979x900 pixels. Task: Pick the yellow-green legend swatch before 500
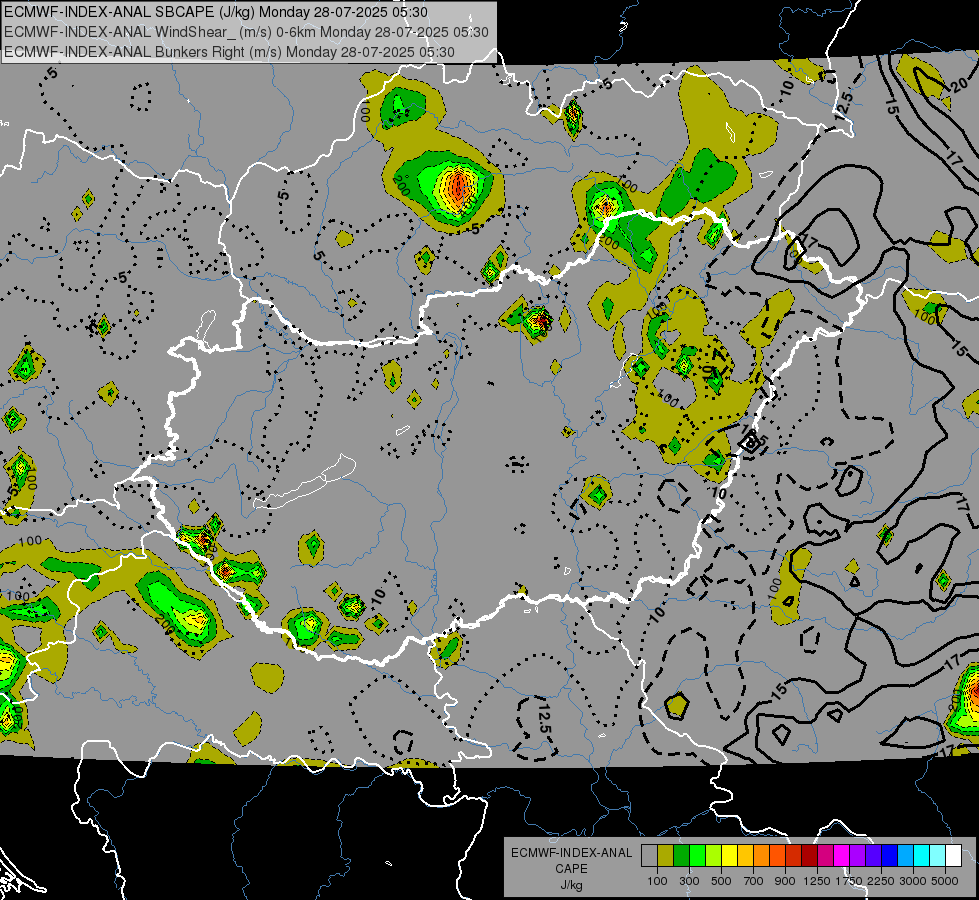[714, 855]
